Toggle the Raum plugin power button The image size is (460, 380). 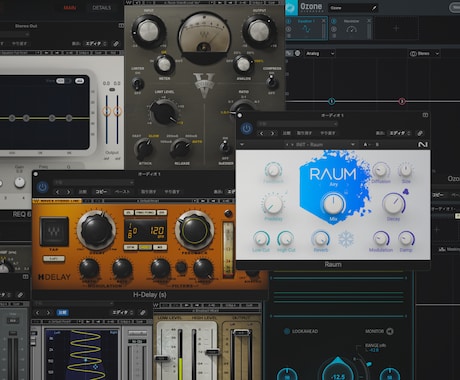pyautogui.click(x=247, y=129)
